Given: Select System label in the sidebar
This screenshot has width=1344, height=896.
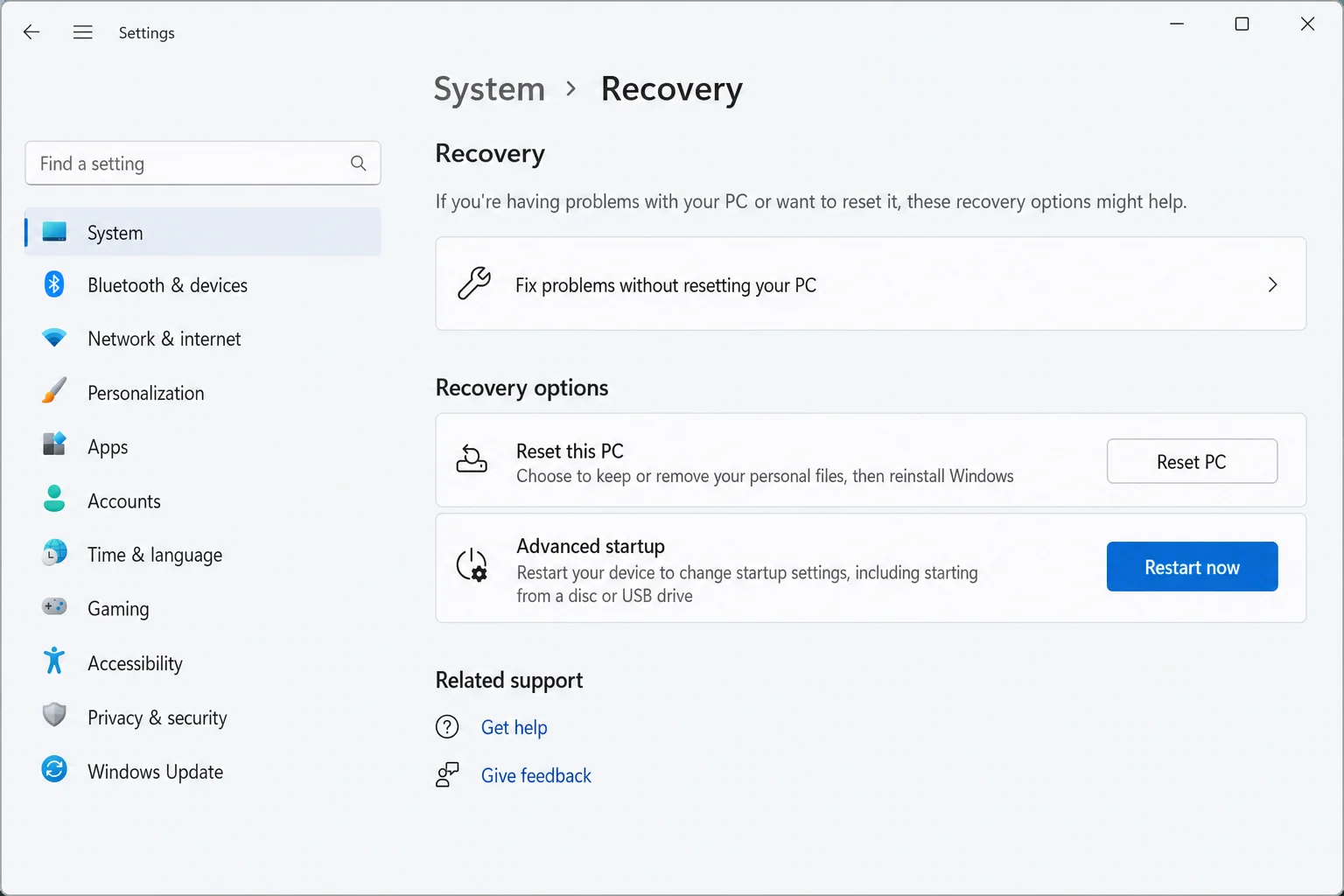Looking at the screenshot, I should click(x=115, y=233).
